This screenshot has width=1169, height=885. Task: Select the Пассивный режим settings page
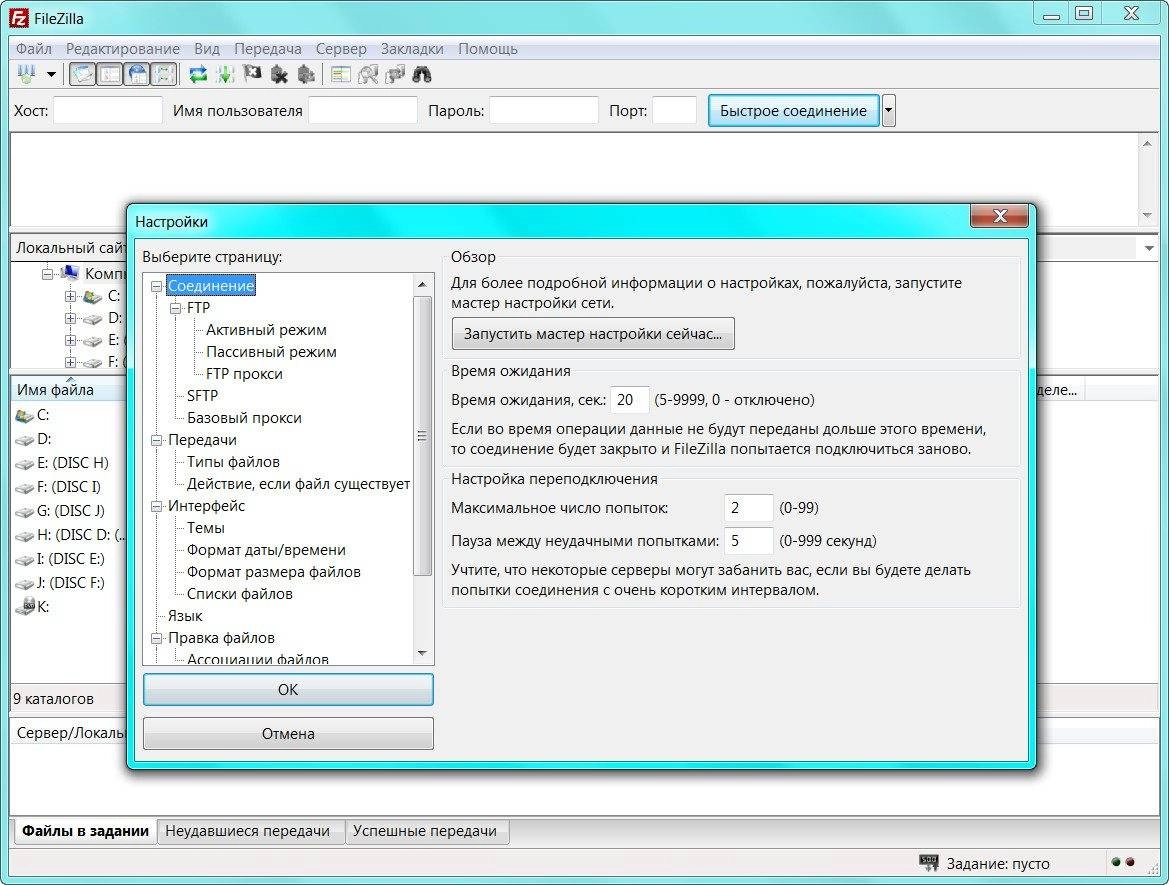coord(271,352)
